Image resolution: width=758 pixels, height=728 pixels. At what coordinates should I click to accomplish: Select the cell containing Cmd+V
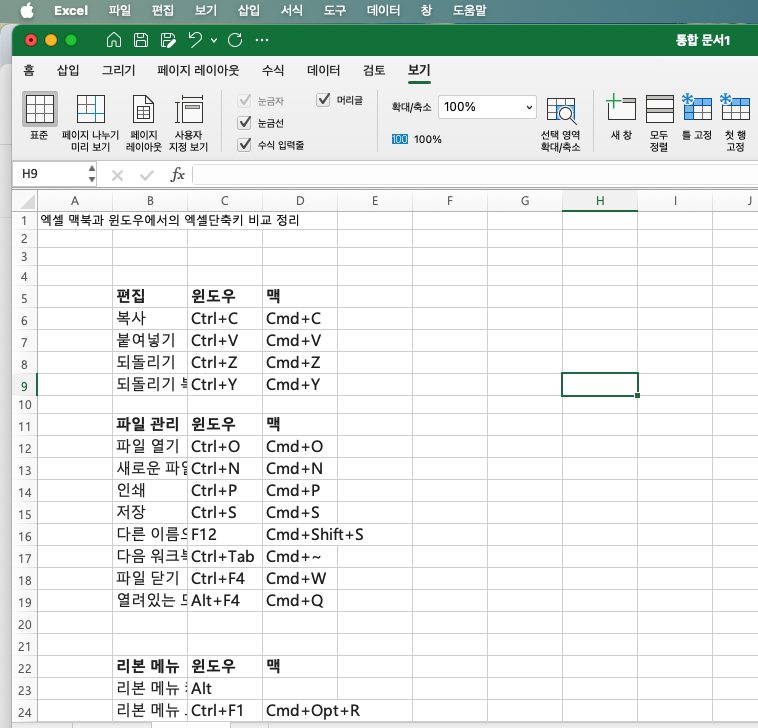pyautogui.click(x=300, y=341)
